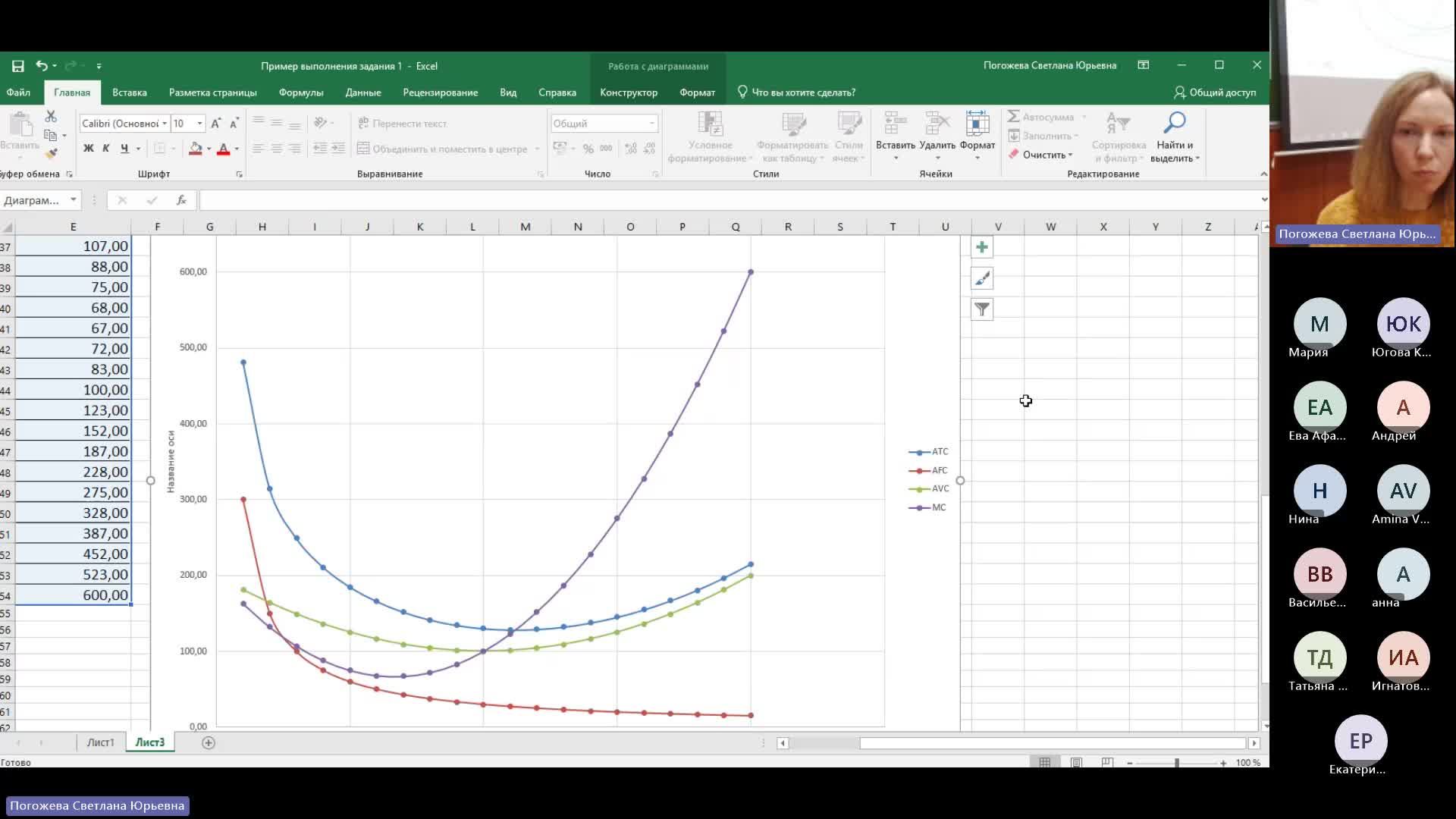Open number format dropdown Общий

pos(651,124)
